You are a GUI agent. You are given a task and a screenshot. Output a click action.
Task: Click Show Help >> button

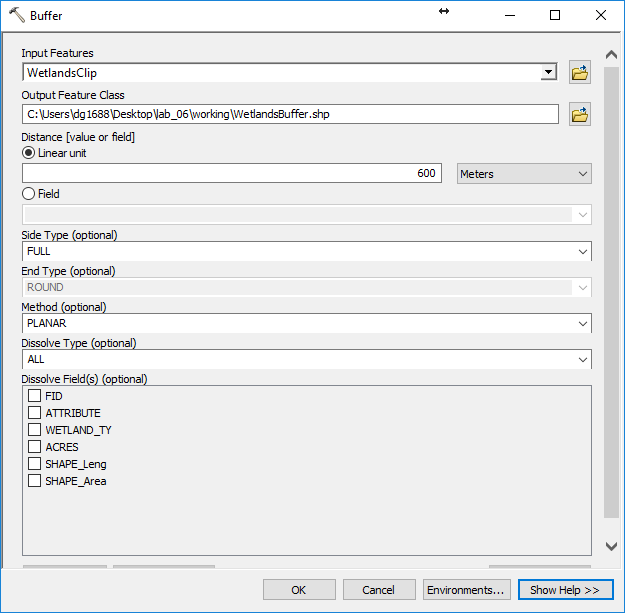tap(566, 589)
